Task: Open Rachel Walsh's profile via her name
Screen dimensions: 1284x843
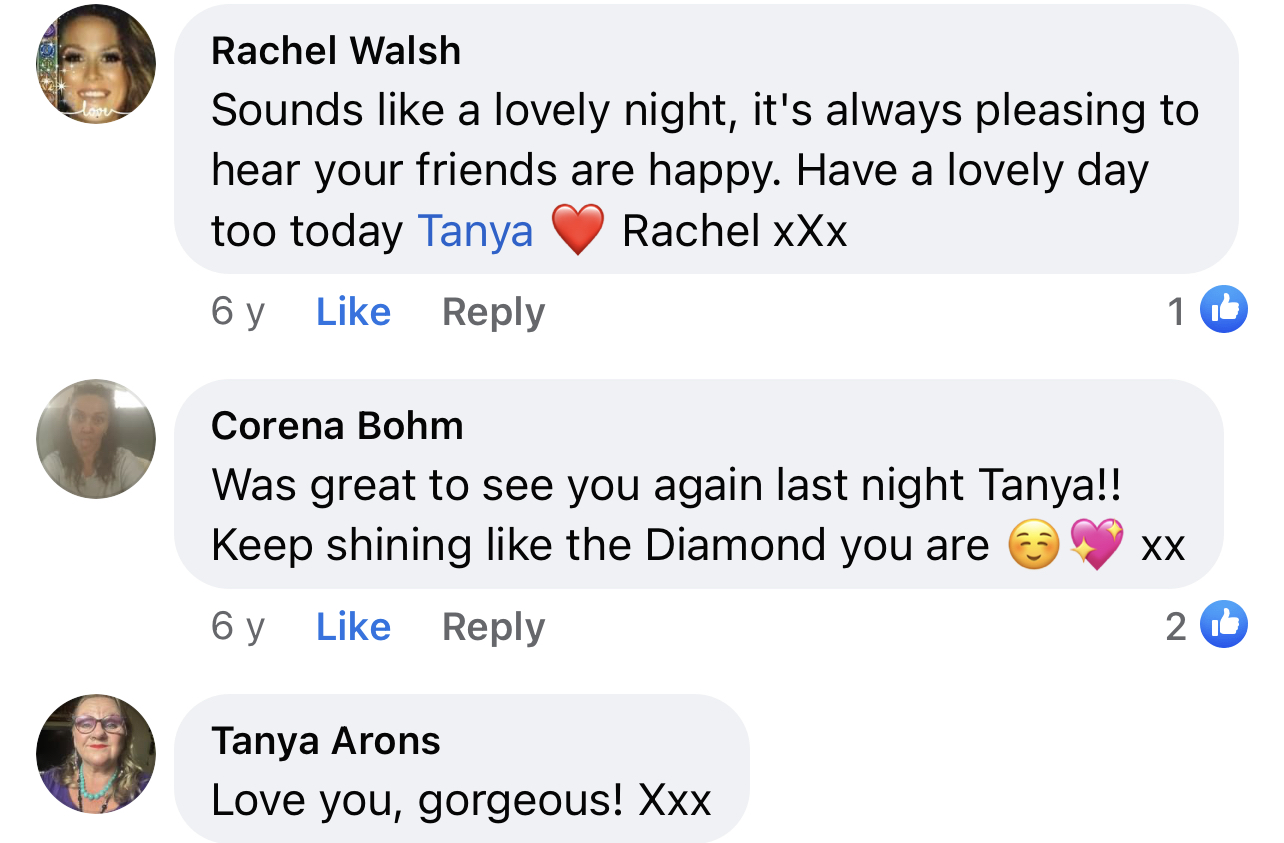Action: tap(336, 51)
